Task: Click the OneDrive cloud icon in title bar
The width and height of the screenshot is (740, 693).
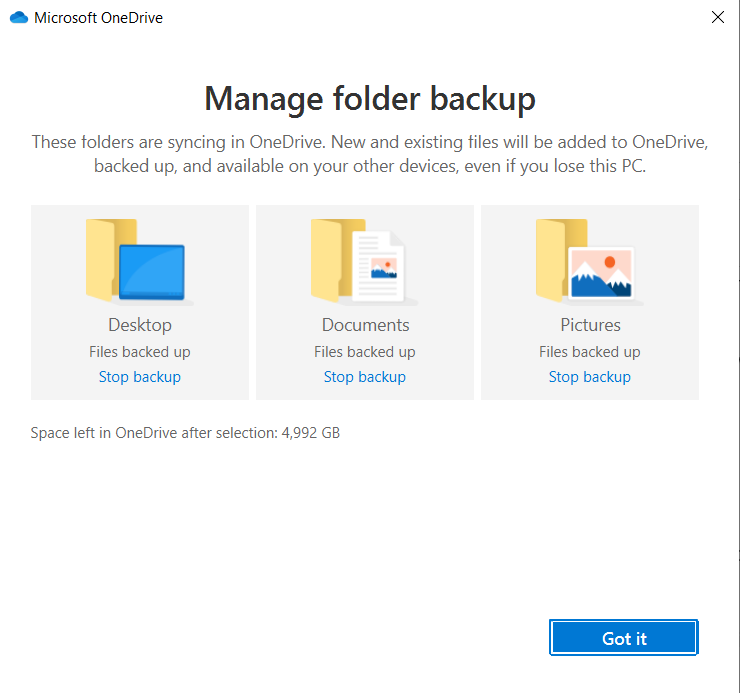Action: click(19, 18)
